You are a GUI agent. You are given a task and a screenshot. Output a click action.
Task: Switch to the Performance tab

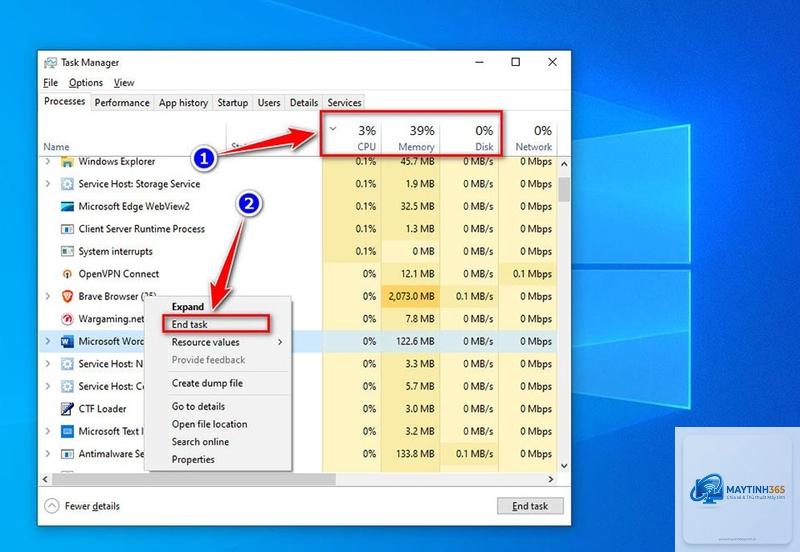point(122,103)
